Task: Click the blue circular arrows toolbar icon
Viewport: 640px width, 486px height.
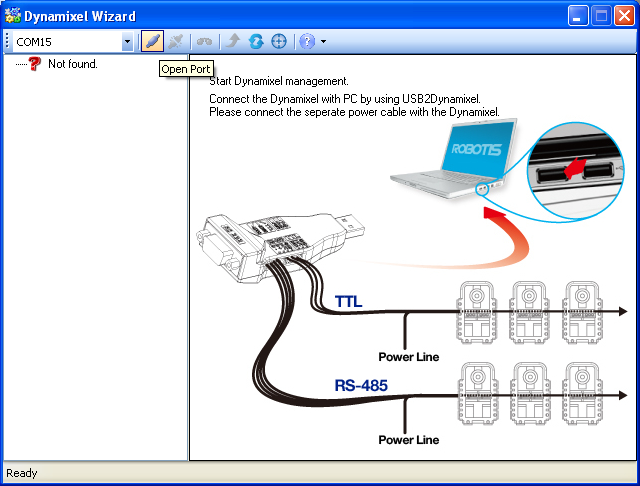Action: pyautogui.click(x=255, y=41)
